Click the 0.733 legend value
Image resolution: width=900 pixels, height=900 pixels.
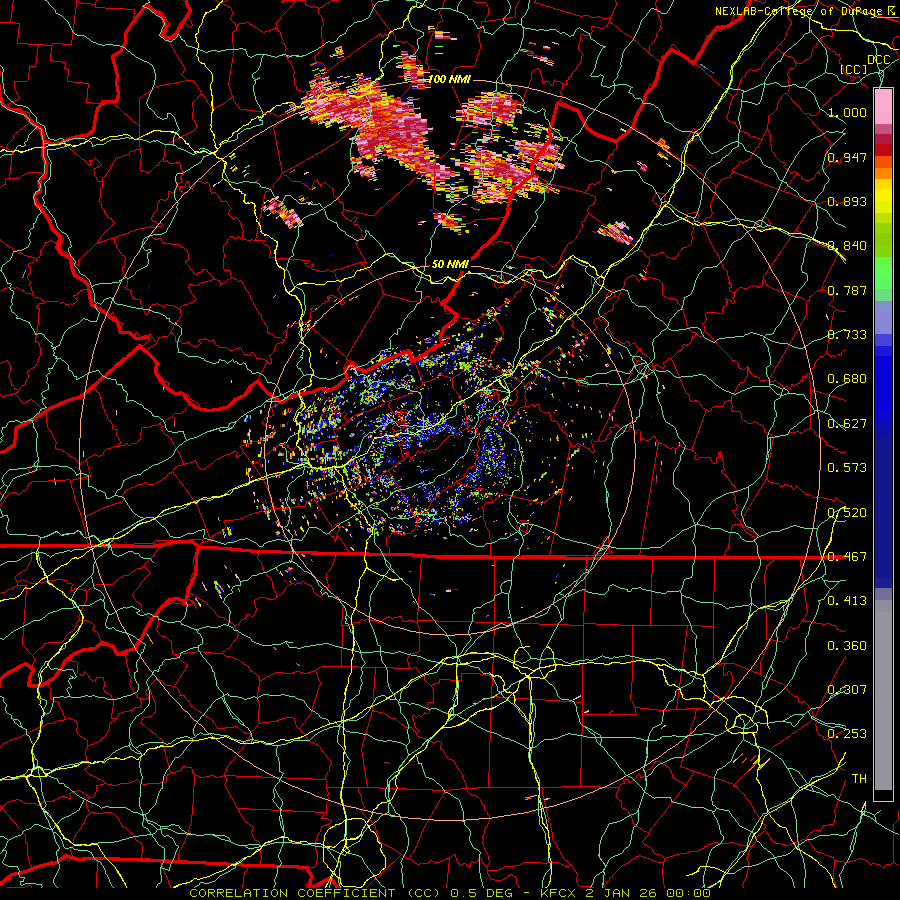[x=847, y=335]
